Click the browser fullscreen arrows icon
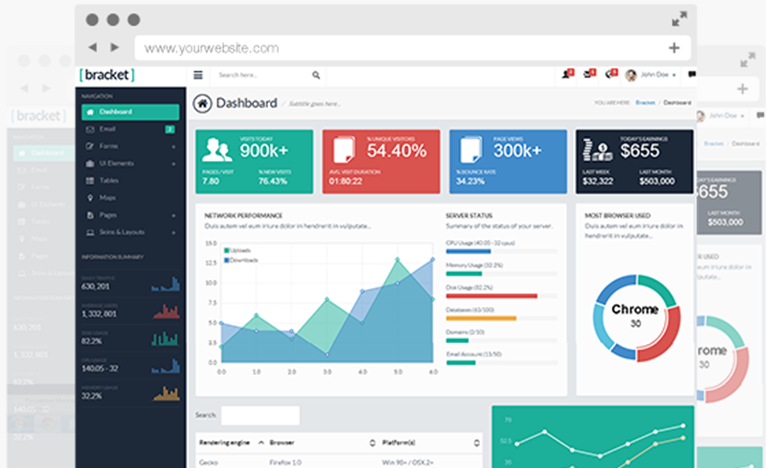This screenshot has width=766, height=468. [679, 19]
